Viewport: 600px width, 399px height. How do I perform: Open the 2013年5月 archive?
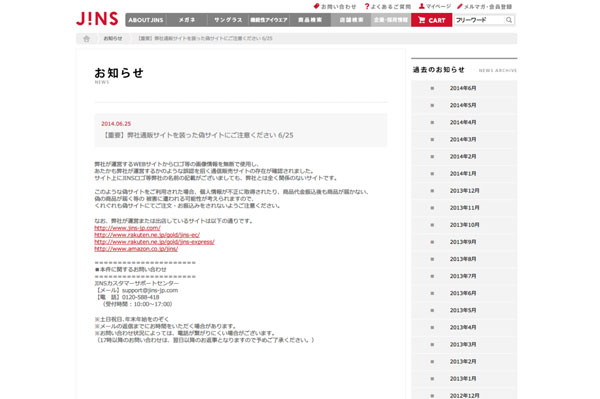(464, 311)
